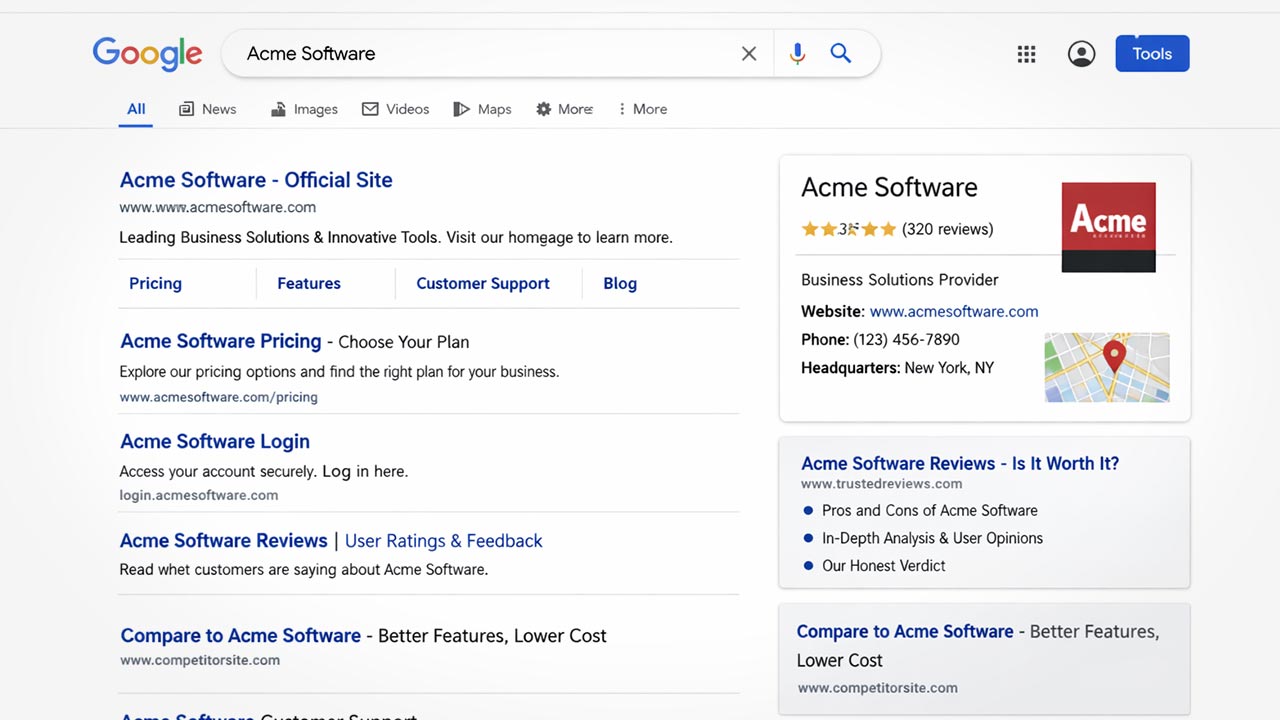
Task: Click the microphone voice search icon
Action: coord(797,54)
